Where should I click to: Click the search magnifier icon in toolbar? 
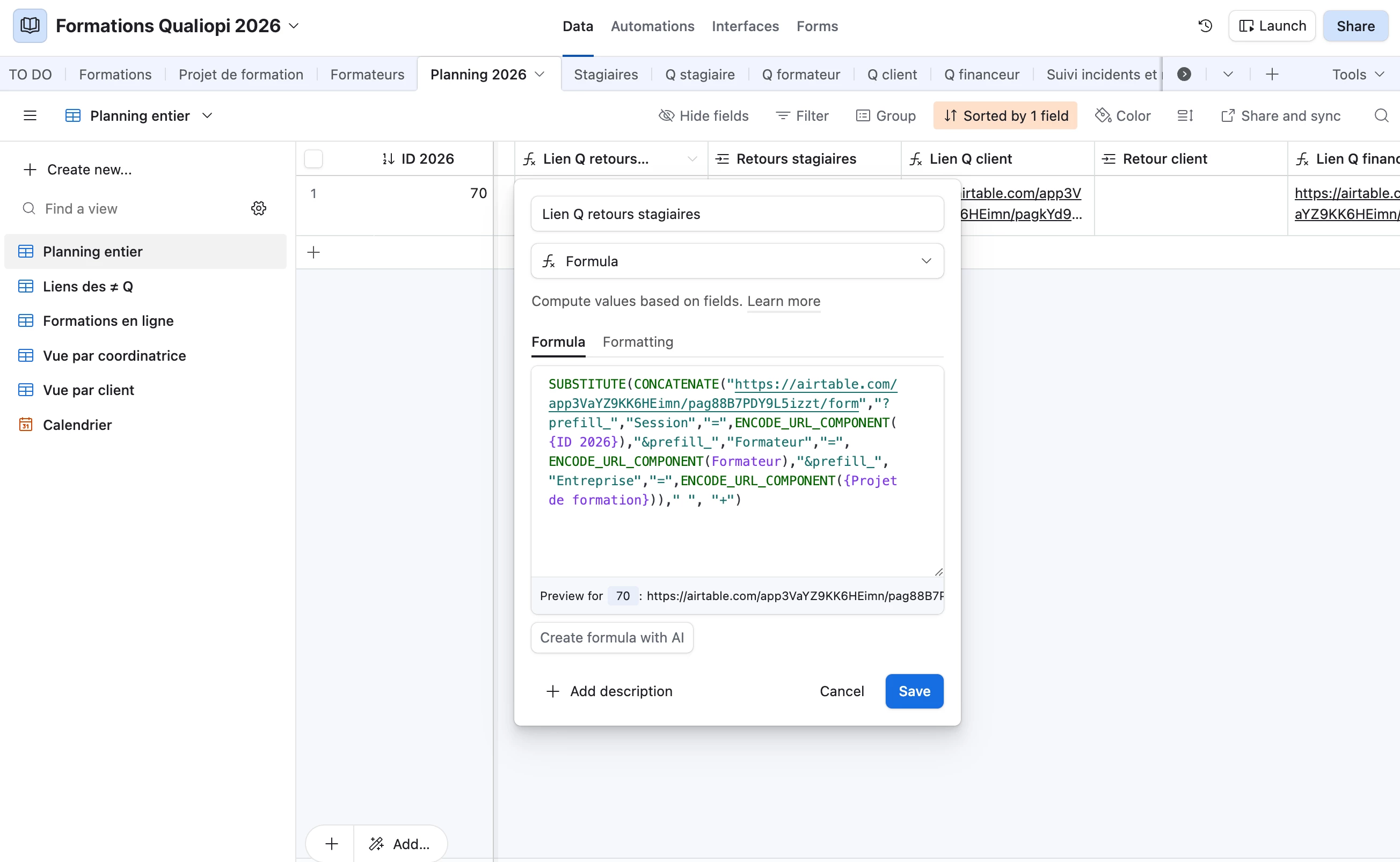1381,116
